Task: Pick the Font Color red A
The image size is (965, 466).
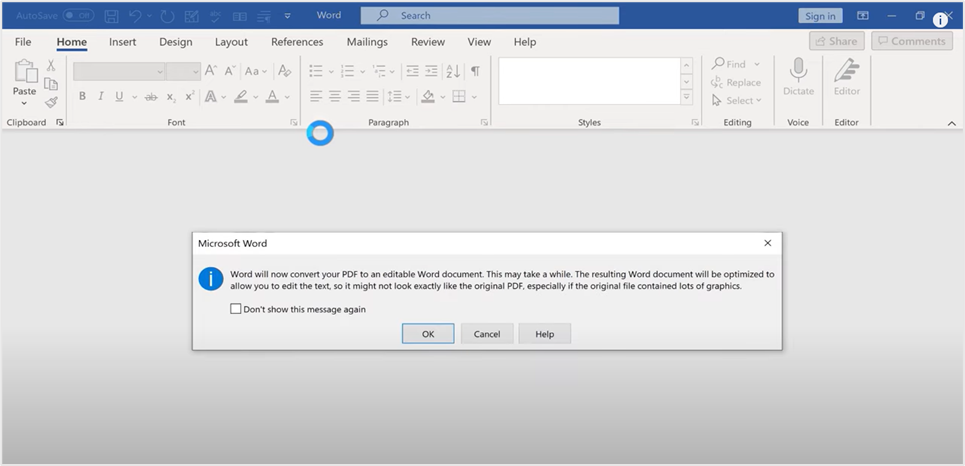Action: coord(273,97)
